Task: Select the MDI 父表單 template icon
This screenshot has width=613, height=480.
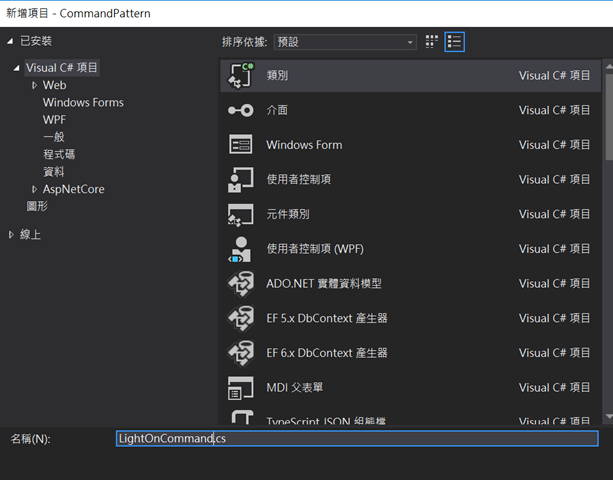Action: point(240,388)
